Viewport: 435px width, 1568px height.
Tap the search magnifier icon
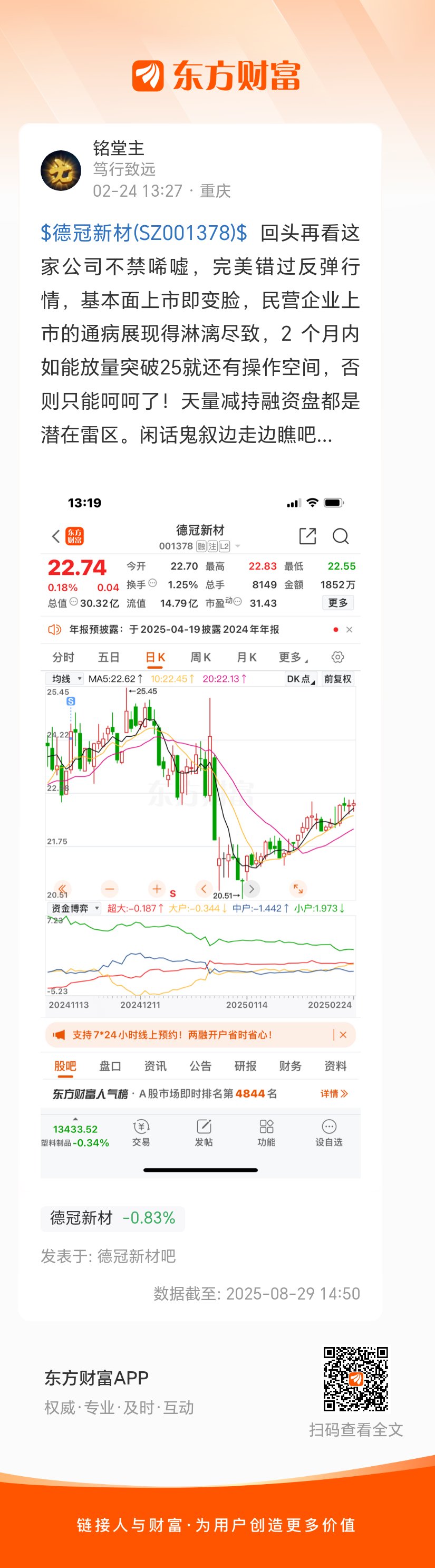[340, 536]
